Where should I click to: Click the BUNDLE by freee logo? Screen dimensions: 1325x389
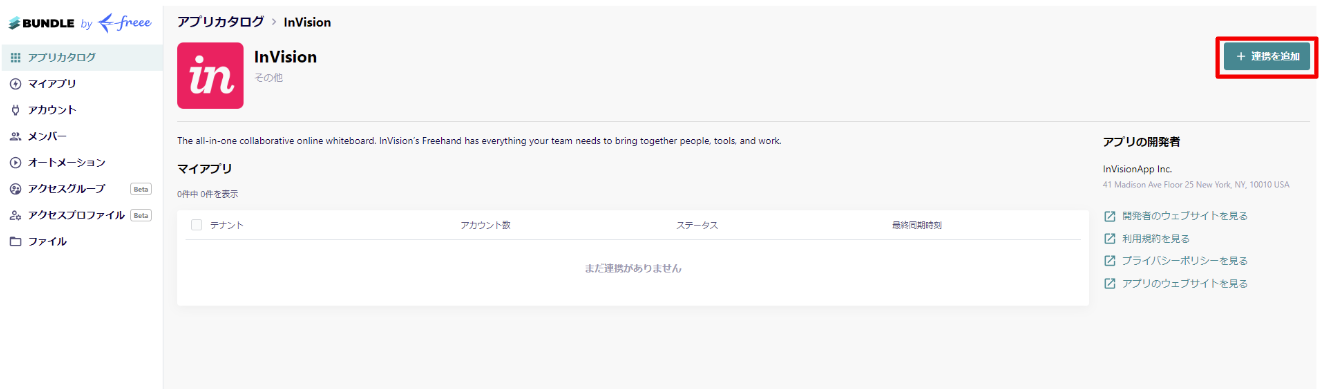point(81,23)
